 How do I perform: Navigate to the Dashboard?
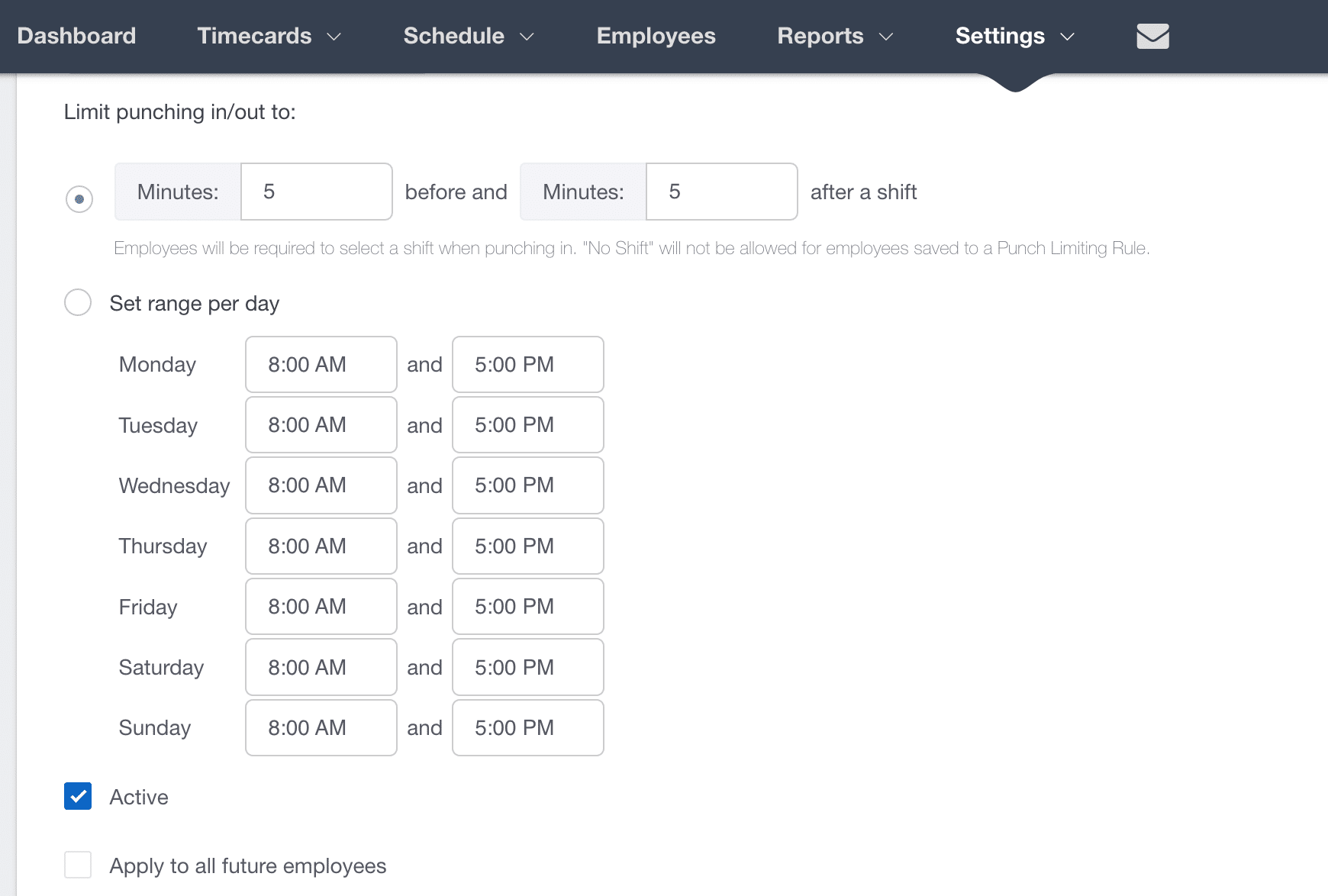[x=76, y=36]
